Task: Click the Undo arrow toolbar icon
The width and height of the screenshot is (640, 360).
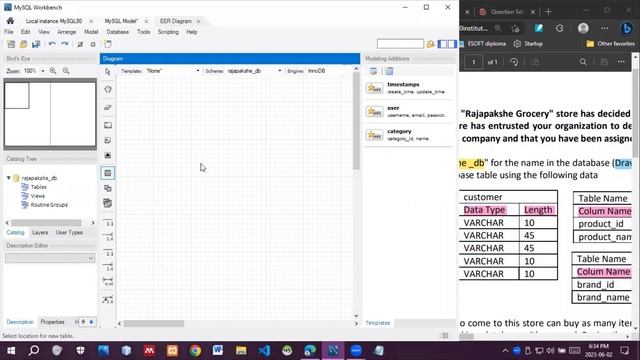Action: coord(52,44)
